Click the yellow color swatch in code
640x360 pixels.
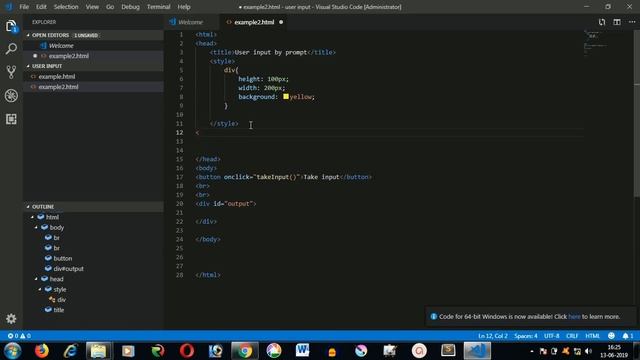[286, 97]
